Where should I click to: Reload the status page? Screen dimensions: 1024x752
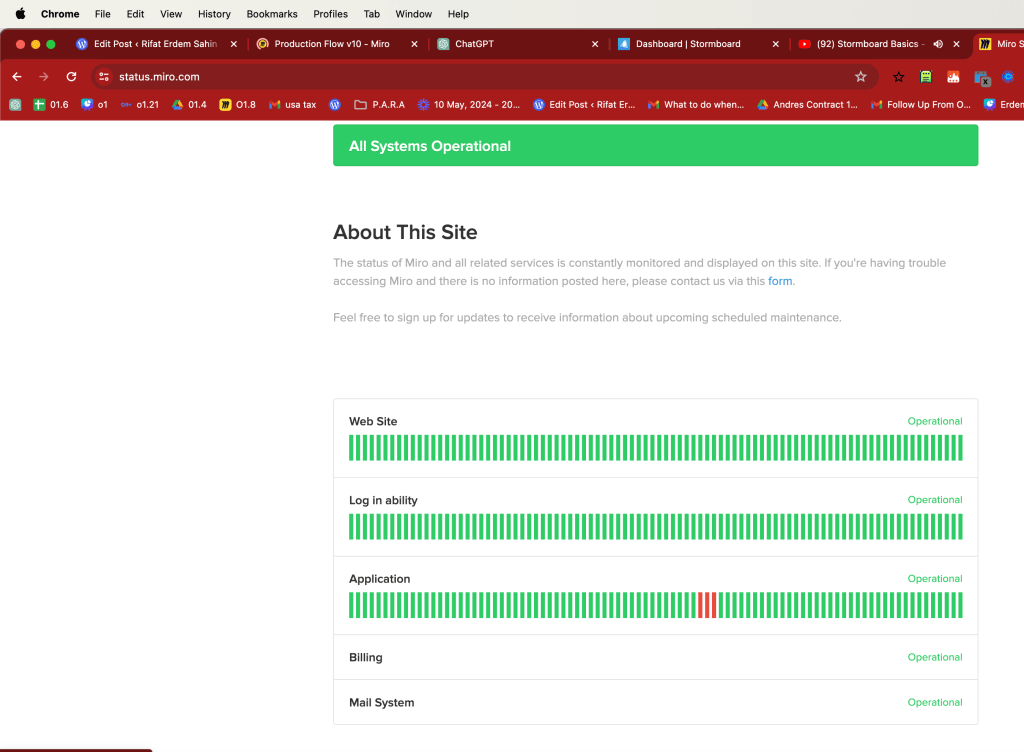(x=71, y=76)
